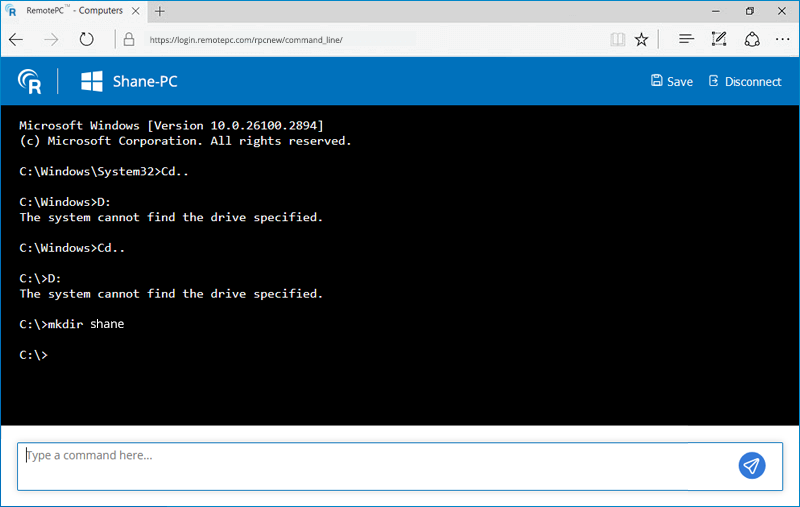Viewport: 800px width, 507px height.
Task: Add page to favorites with star icon
Action: [642, 40]
